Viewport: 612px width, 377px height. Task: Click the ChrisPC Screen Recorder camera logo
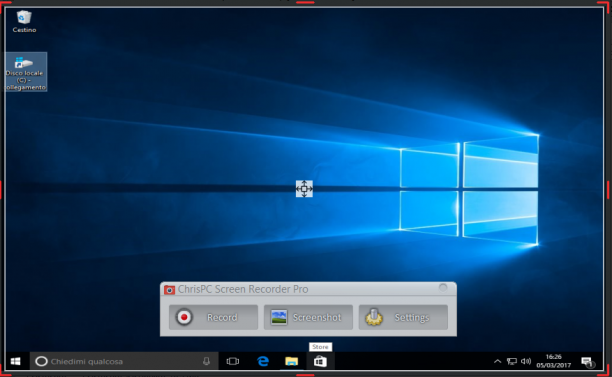169,290
